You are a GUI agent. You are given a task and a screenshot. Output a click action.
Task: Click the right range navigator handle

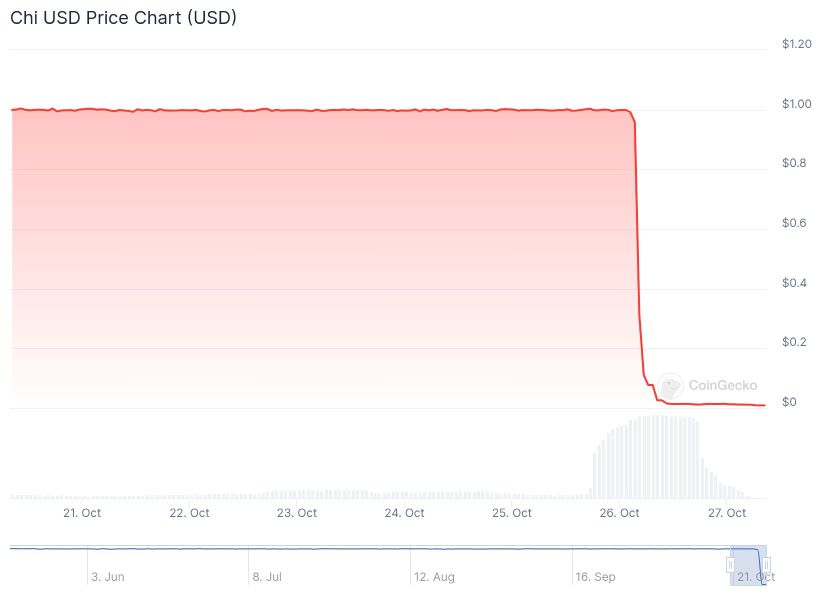[x=767, y=565]
